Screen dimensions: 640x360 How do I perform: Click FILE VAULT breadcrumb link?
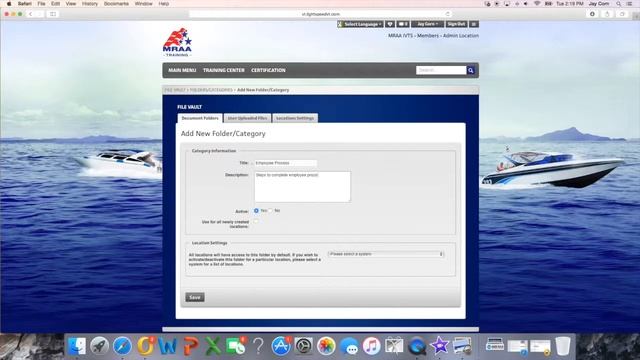click(x=175, y=90)
